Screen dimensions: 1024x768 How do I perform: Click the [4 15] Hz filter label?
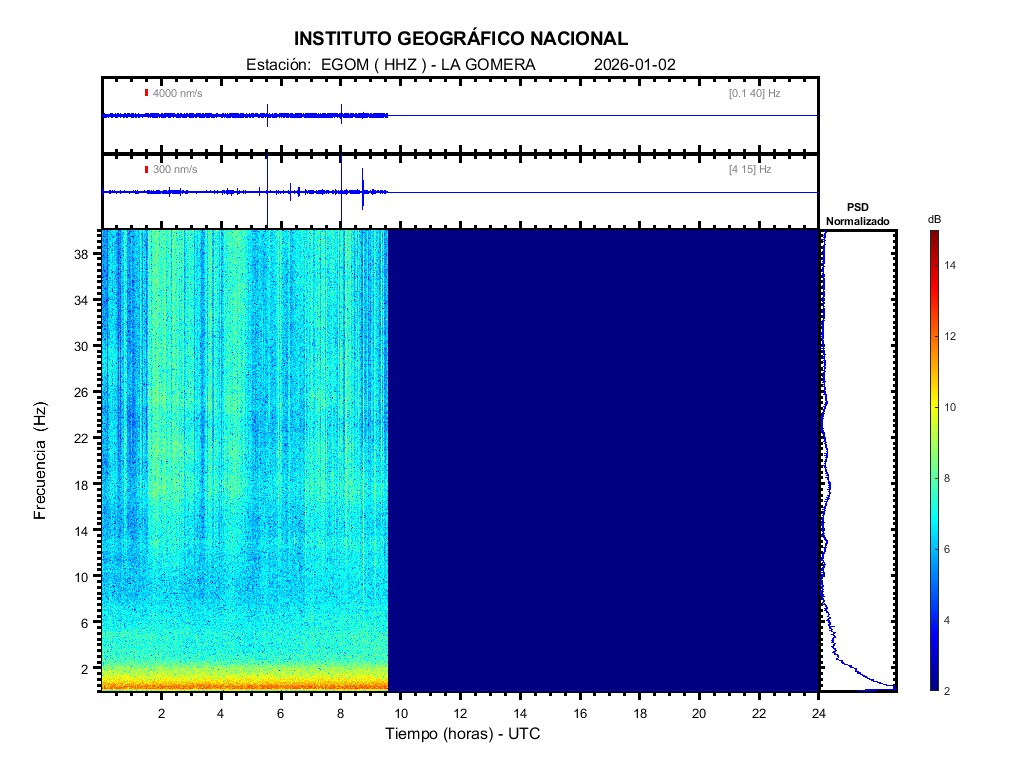point(750,169)
